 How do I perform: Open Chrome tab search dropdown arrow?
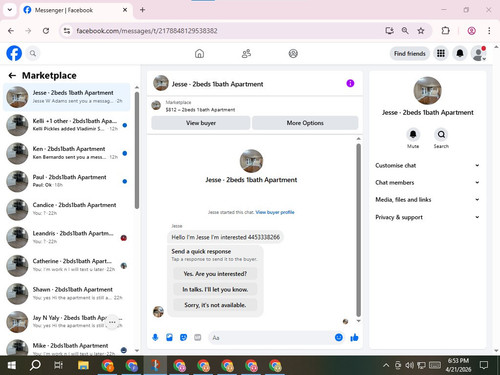pos(10,10)
